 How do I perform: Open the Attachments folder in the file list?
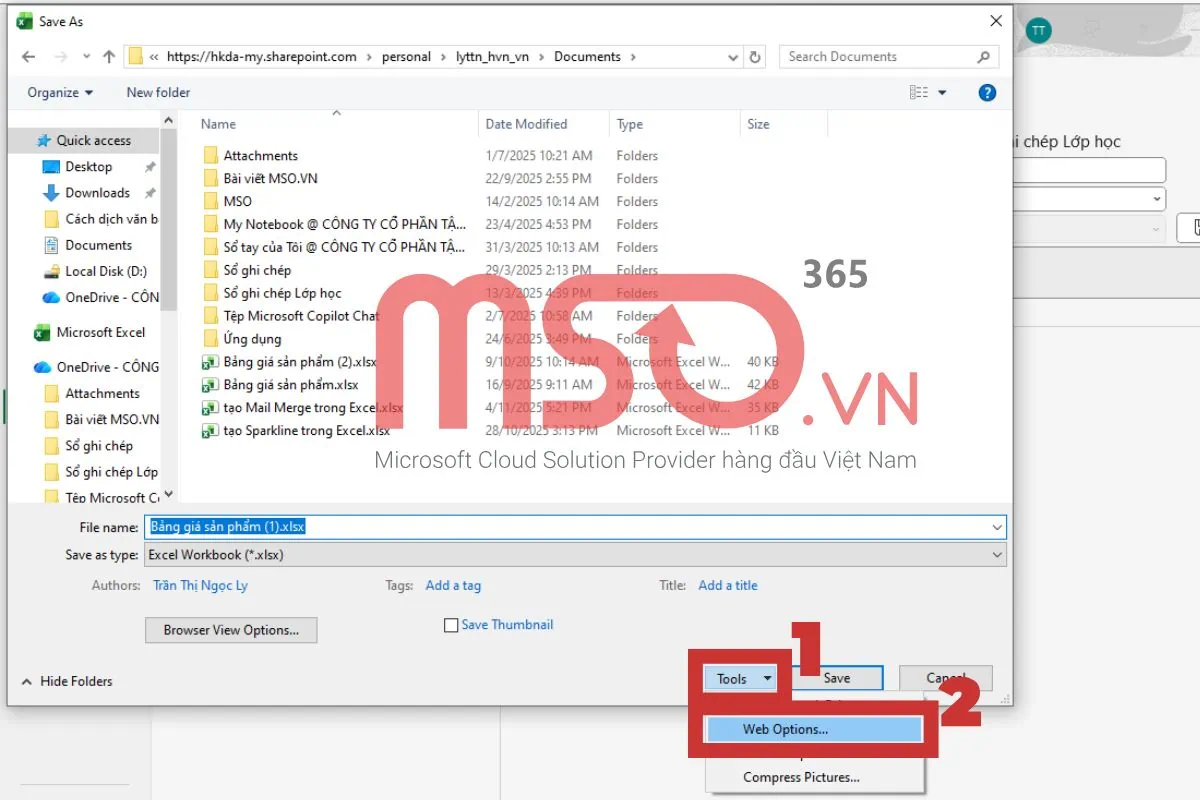click(x=262, y=155)
